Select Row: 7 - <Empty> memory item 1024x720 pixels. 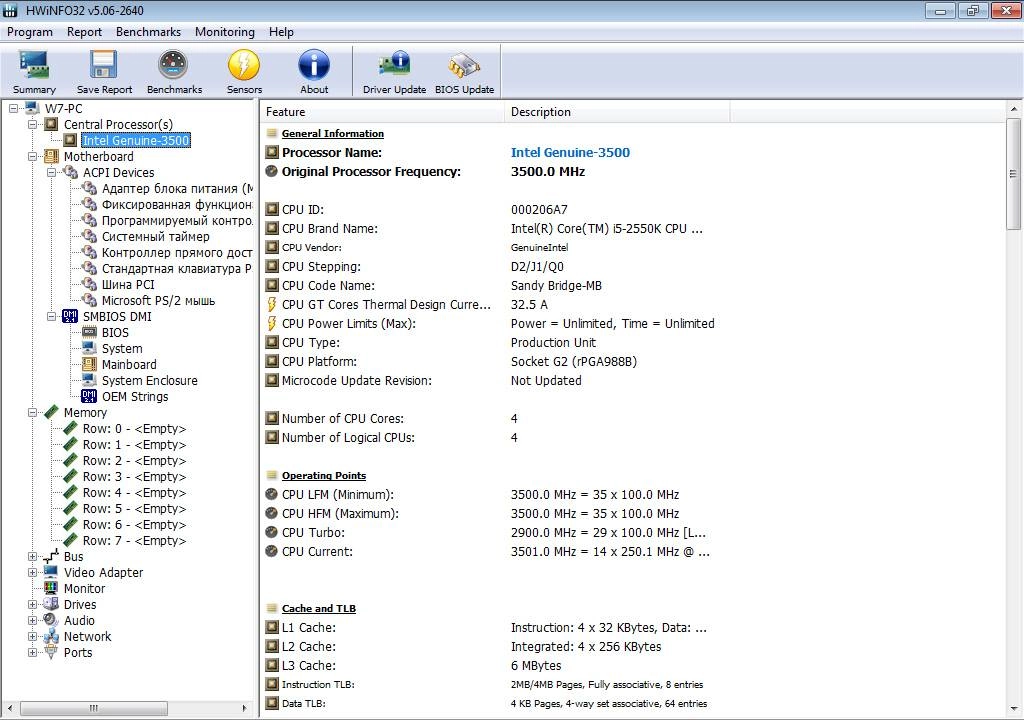click(x=135, y=540)
